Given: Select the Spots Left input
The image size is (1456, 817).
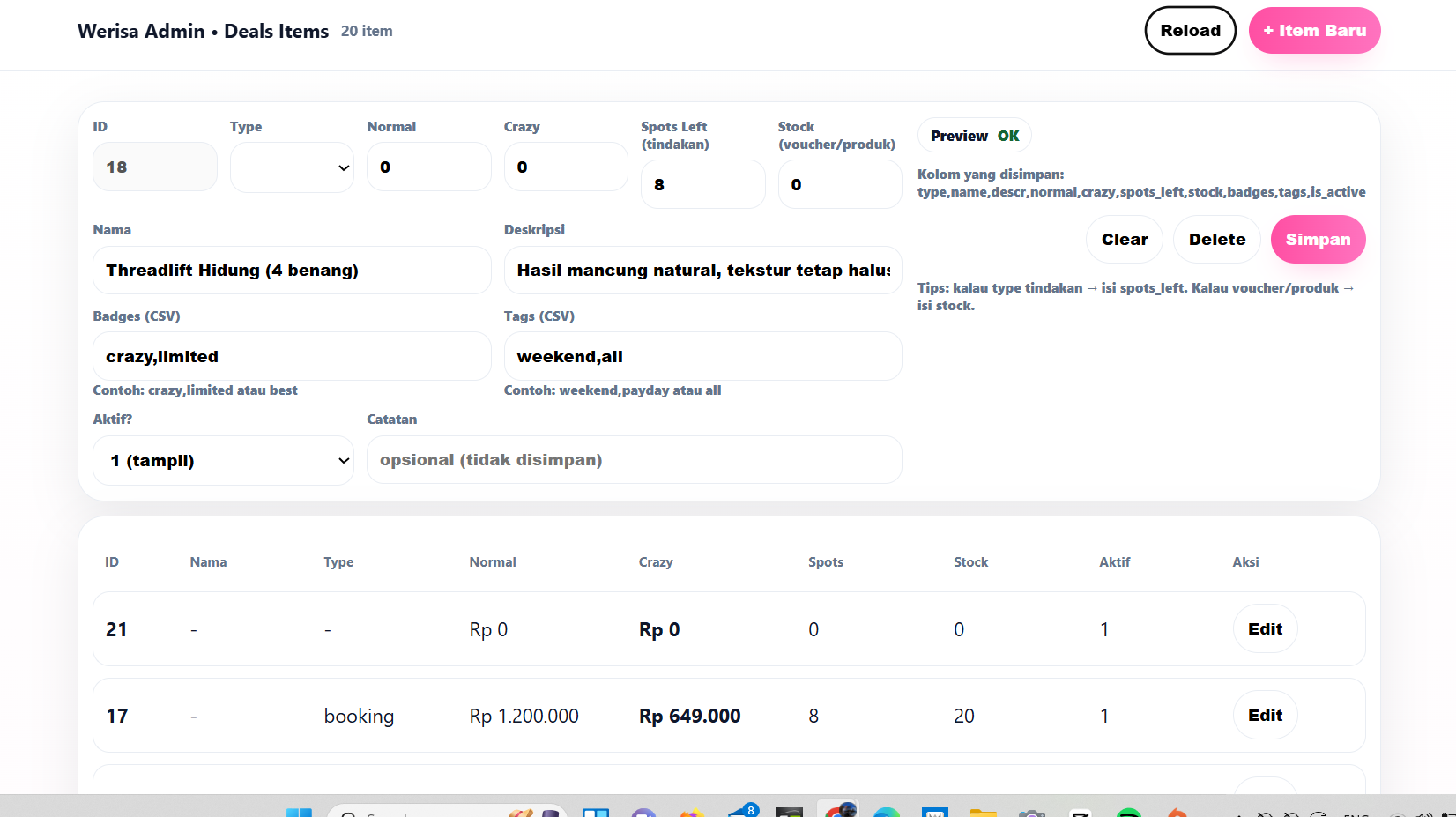Looking at the screenshot, I should [x=702, y=185].
